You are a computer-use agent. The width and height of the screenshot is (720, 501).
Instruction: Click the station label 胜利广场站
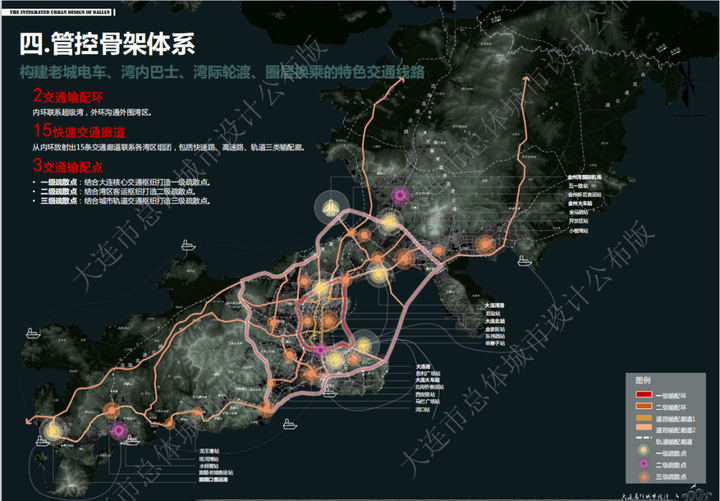428,374
